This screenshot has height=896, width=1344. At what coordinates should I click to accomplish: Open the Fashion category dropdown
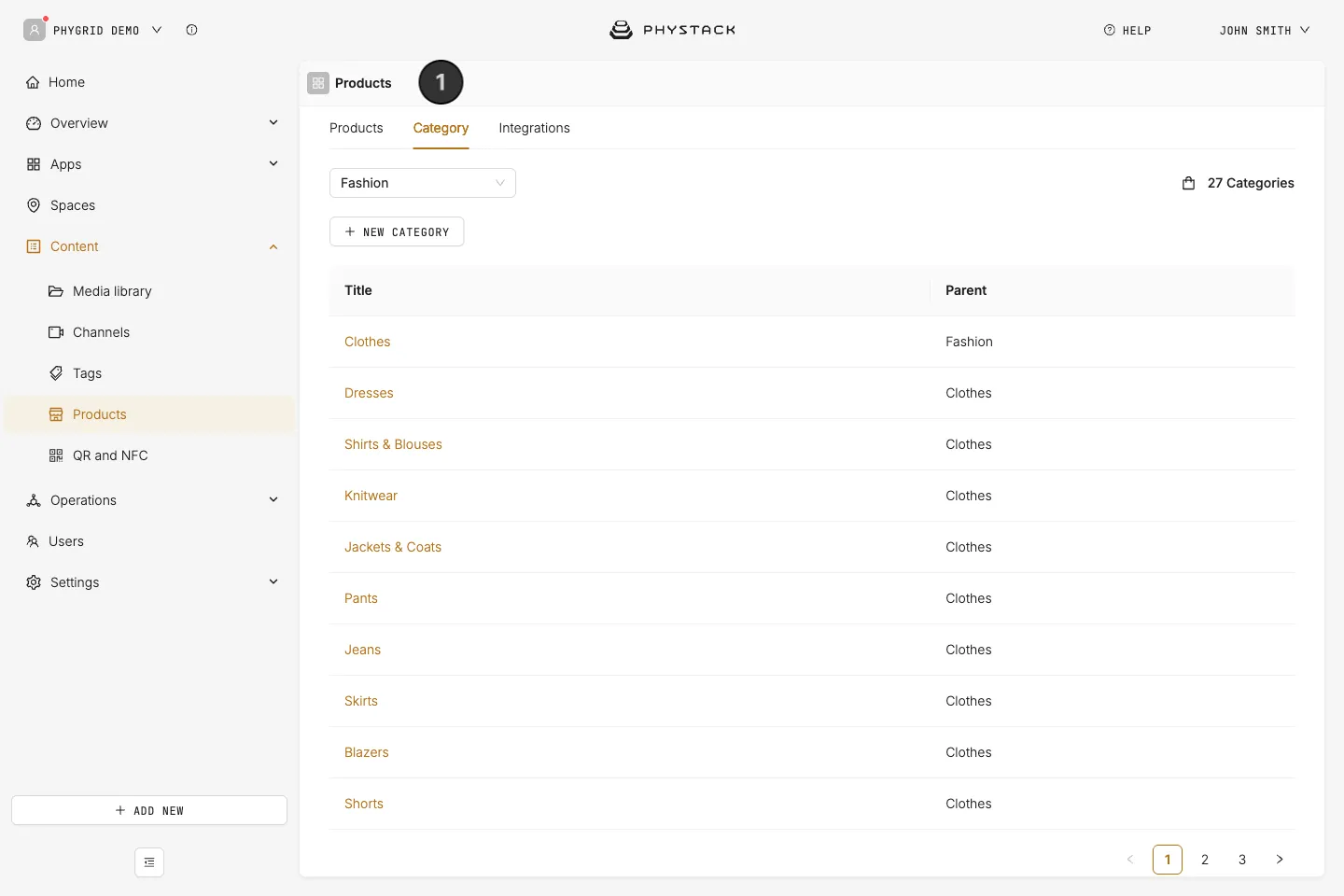(x=423, y=183)
